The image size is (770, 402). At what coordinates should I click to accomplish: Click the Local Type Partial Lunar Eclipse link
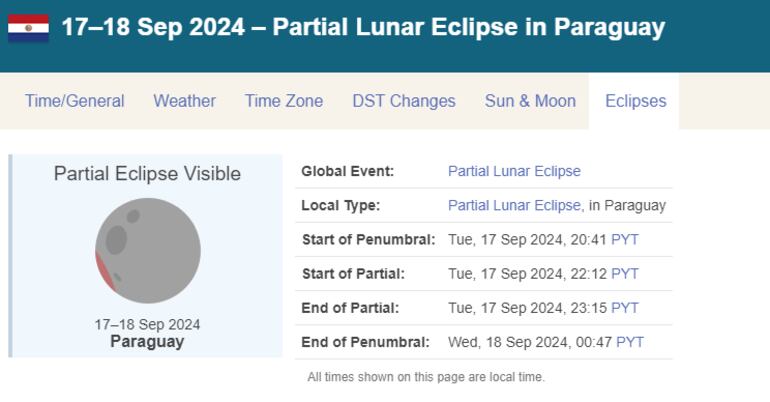pos(515,205)
